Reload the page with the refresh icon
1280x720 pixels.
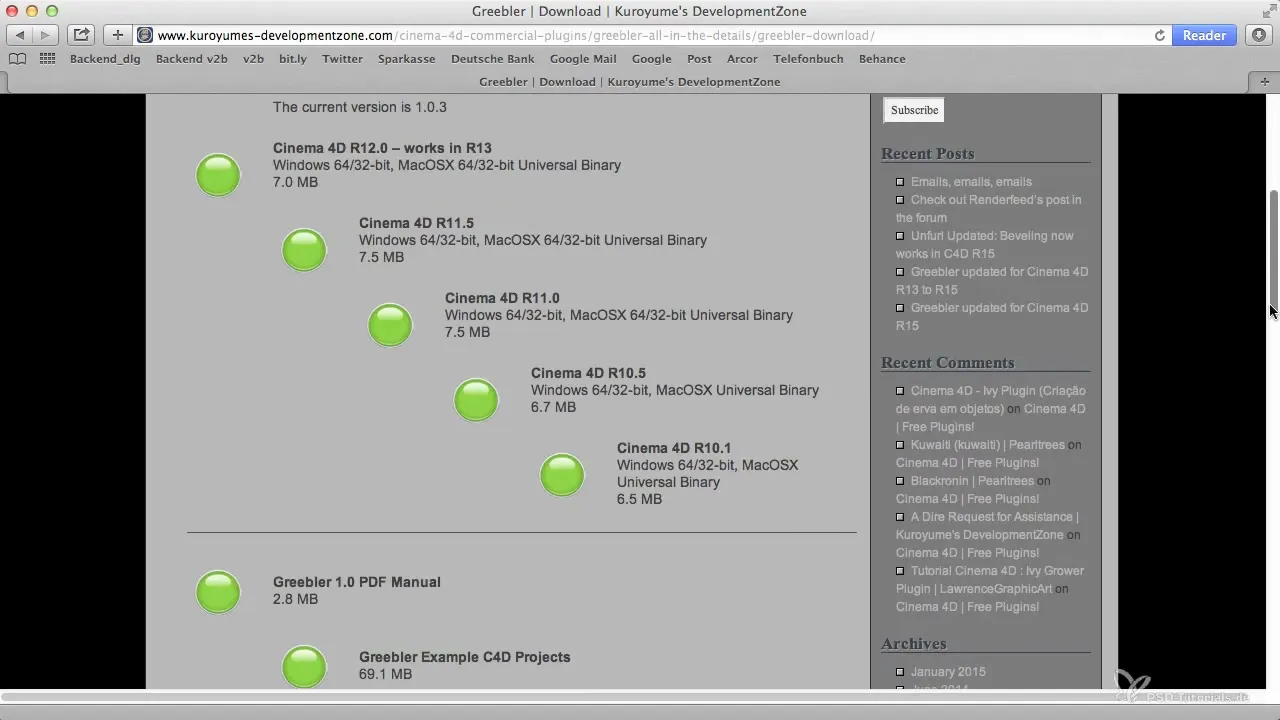[x=1160, y=35]
